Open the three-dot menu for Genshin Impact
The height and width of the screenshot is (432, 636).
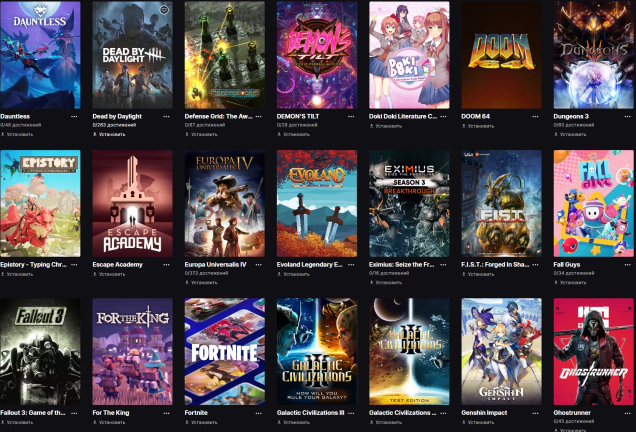pos(536,411)
